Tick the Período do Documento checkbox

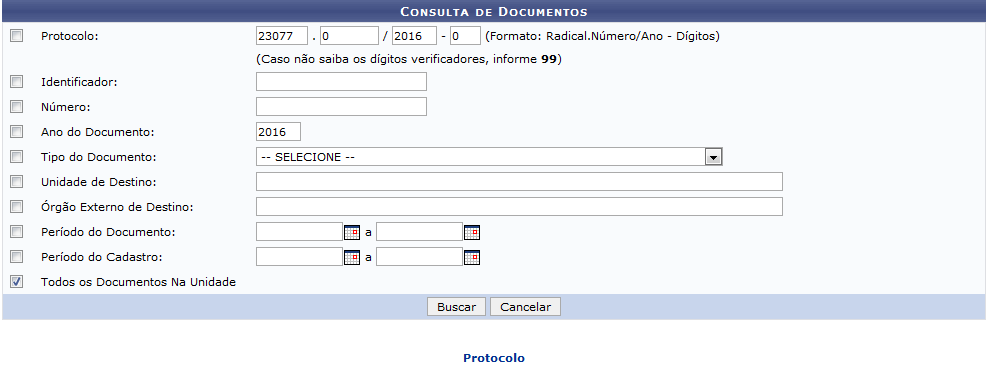pyautogui.click(x=16, y=232)
